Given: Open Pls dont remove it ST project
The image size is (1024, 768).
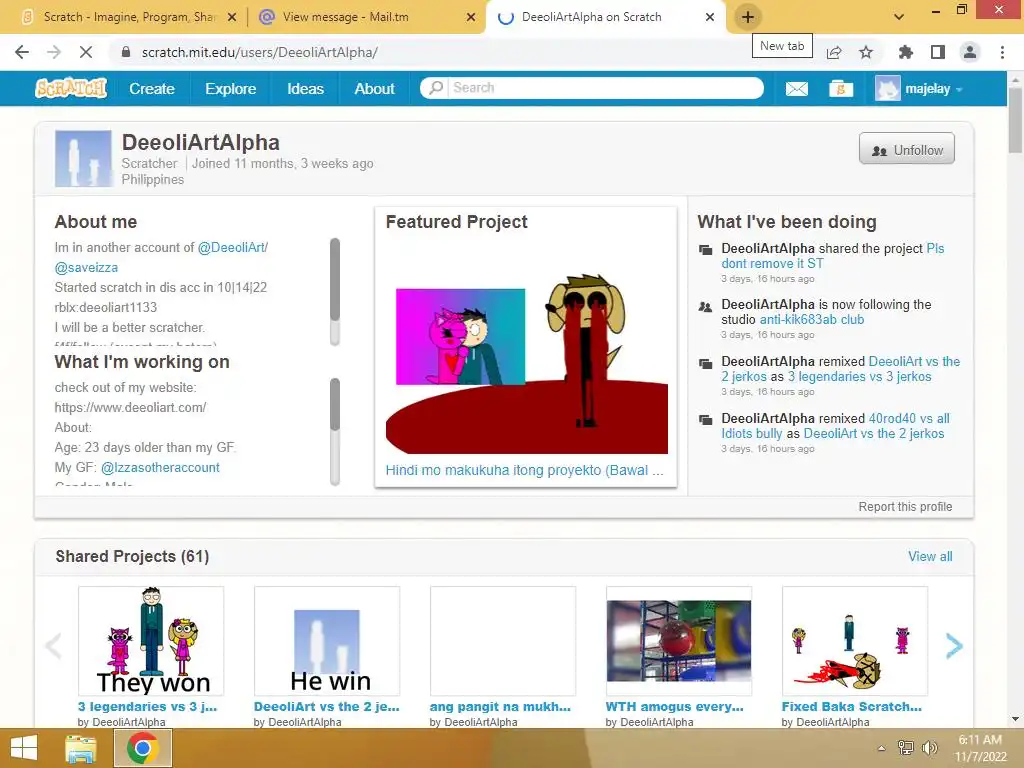Looking at the screenshot, I should click(x=833, y=256).
